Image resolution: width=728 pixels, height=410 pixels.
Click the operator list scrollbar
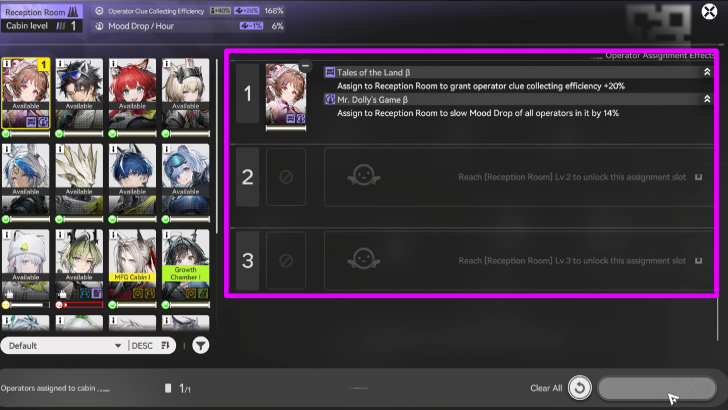(218, 150)
